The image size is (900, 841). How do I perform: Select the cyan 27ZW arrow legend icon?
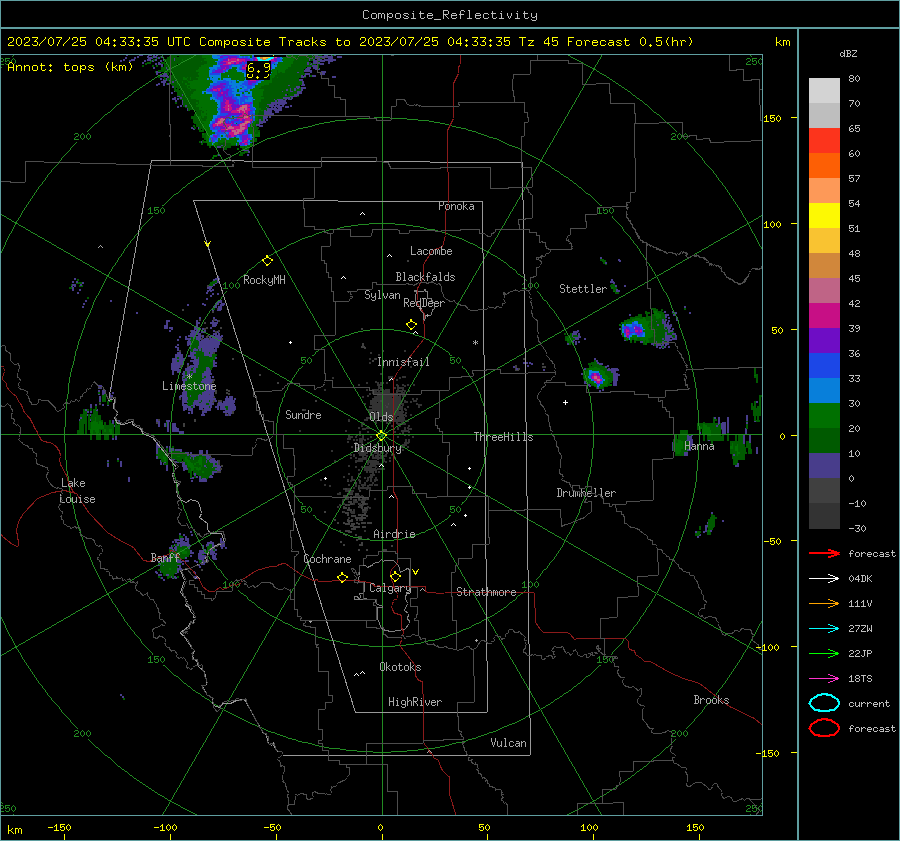tap(824, 629)
